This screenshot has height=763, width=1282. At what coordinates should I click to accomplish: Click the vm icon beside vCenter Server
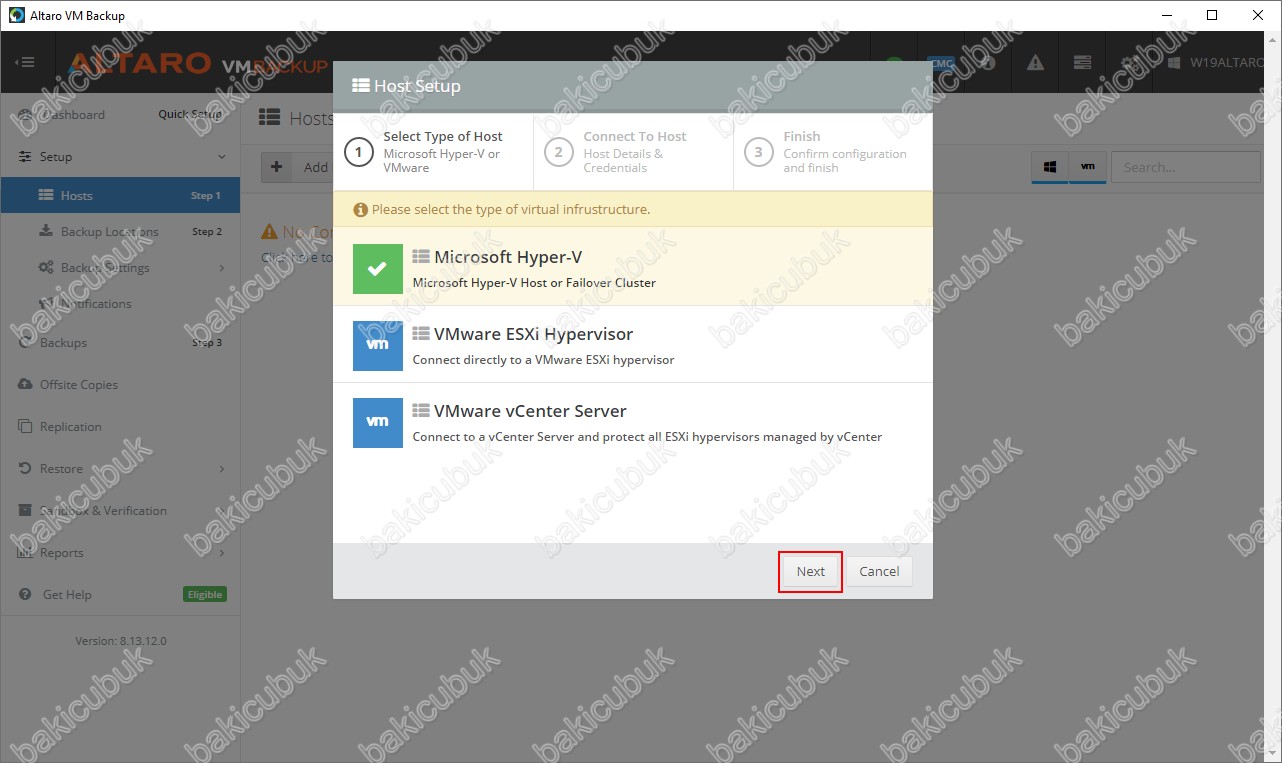coord(378,423)
